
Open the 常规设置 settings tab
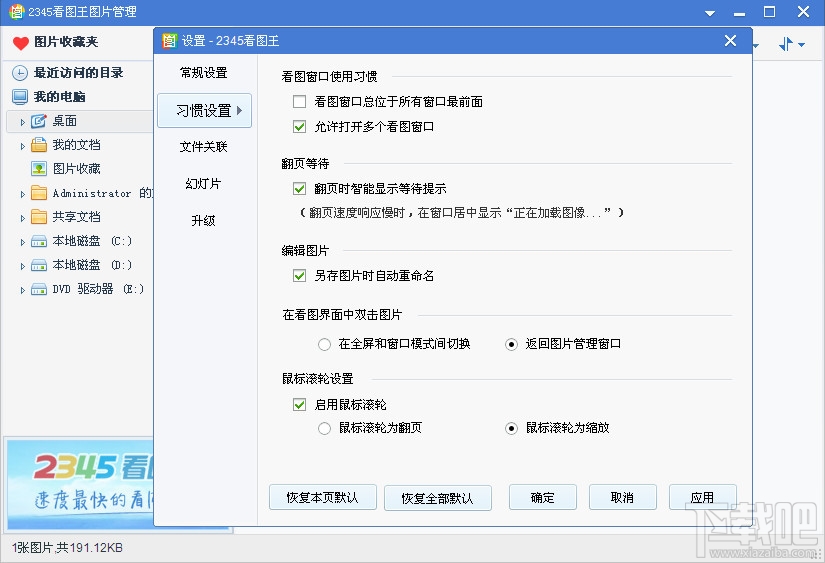pos(204,73)
